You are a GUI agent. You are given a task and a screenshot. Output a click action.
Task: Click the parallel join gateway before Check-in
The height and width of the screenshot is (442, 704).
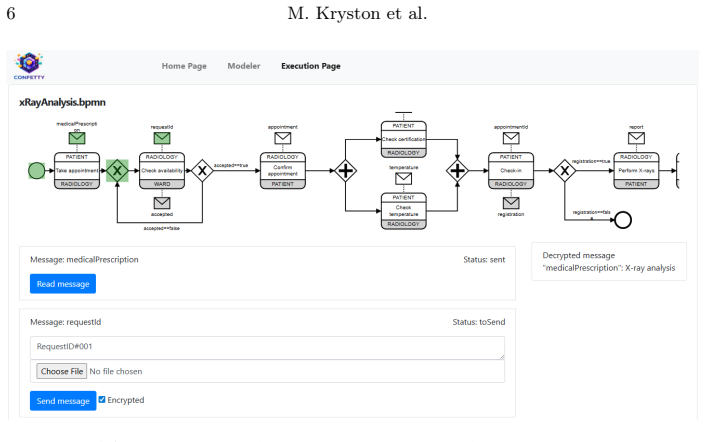457,171
